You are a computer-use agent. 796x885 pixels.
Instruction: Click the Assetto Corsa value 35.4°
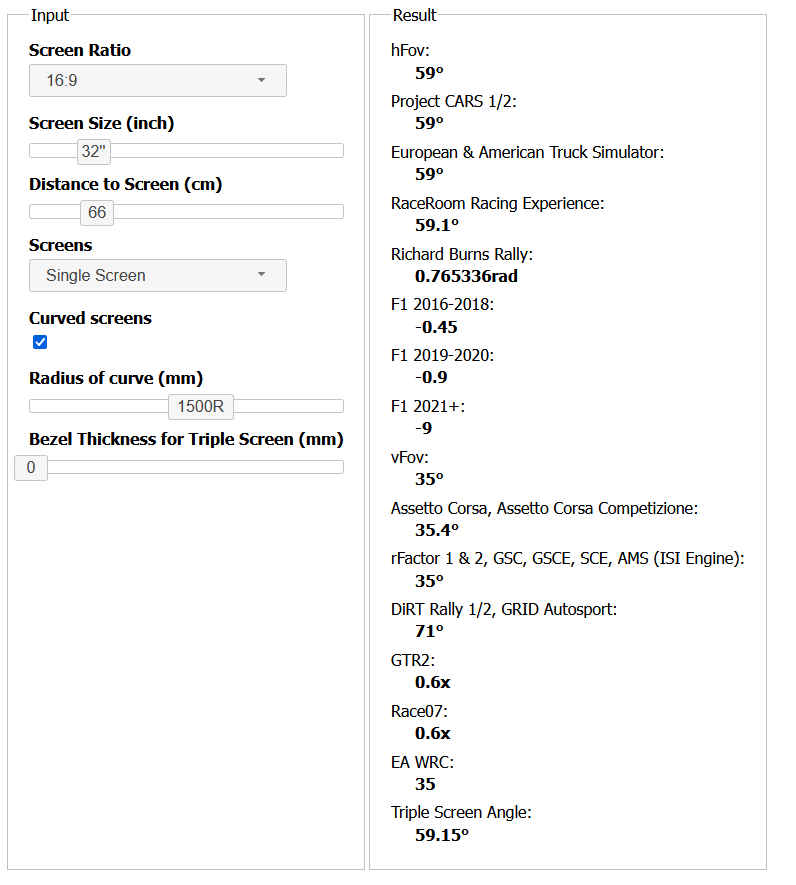click(x=437, y=530)
